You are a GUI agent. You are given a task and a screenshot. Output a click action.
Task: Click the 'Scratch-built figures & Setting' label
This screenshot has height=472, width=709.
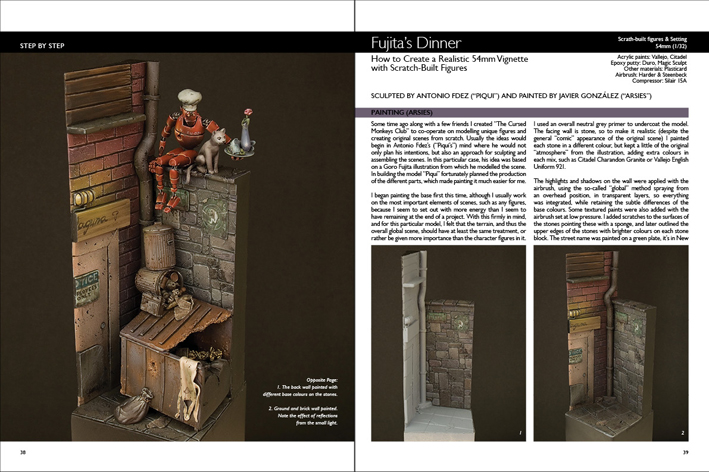tap(652, 39)
